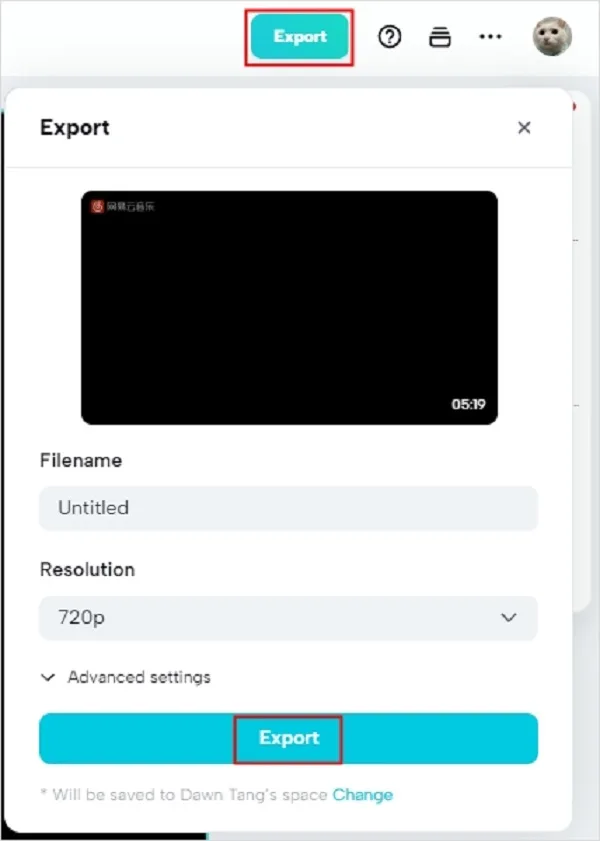Click the Filename label
Screen dimensions: 600x841
81,461
